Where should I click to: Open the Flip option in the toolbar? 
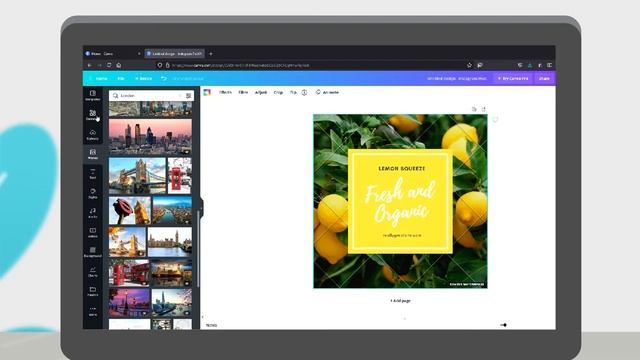pyautogui.click(x=293, y=93)
